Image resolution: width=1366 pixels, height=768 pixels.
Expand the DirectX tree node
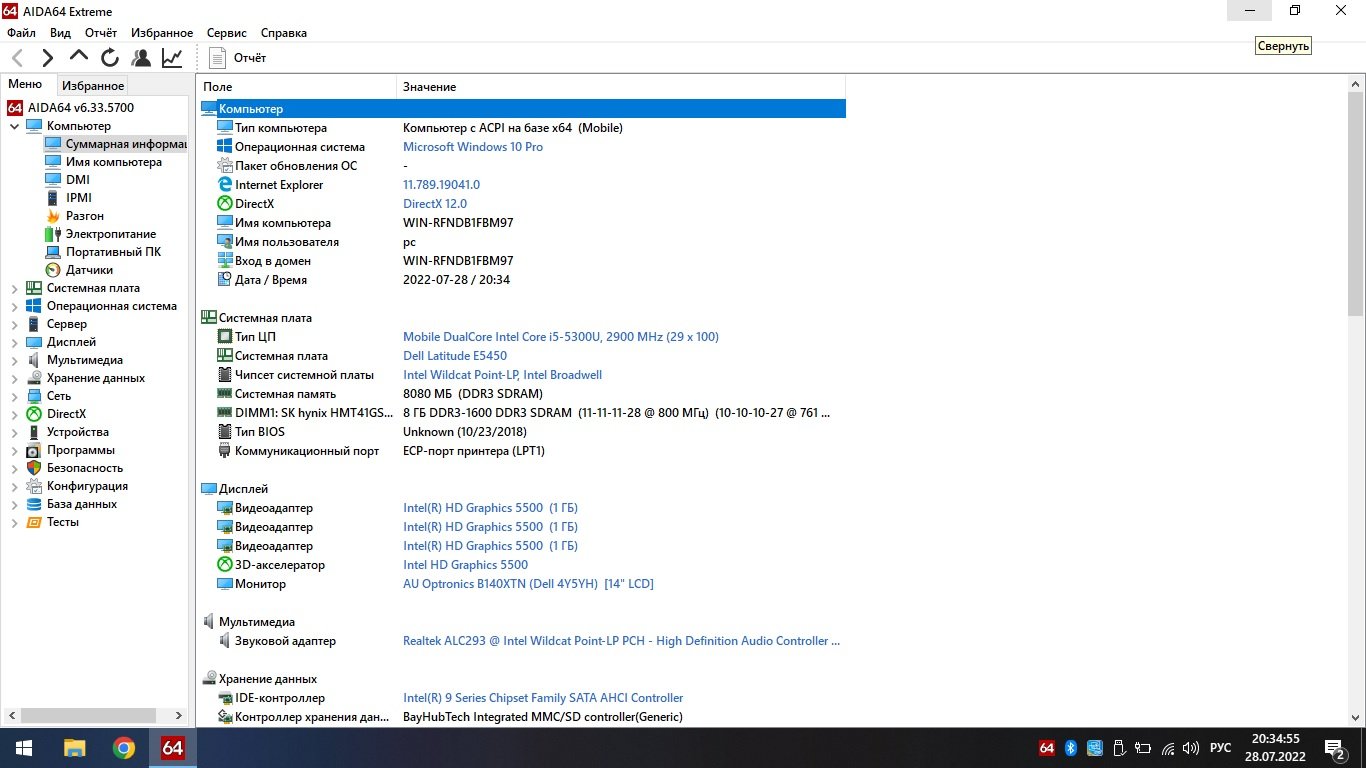(14, 414)
